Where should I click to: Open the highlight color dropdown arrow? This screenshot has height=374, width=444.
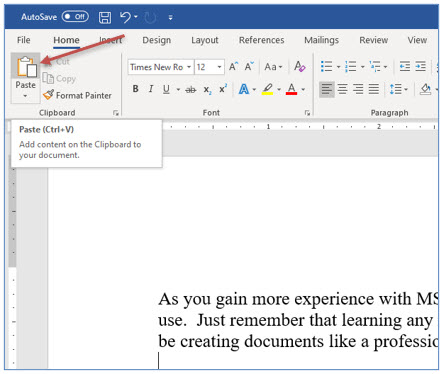click(x=279, y=89)
